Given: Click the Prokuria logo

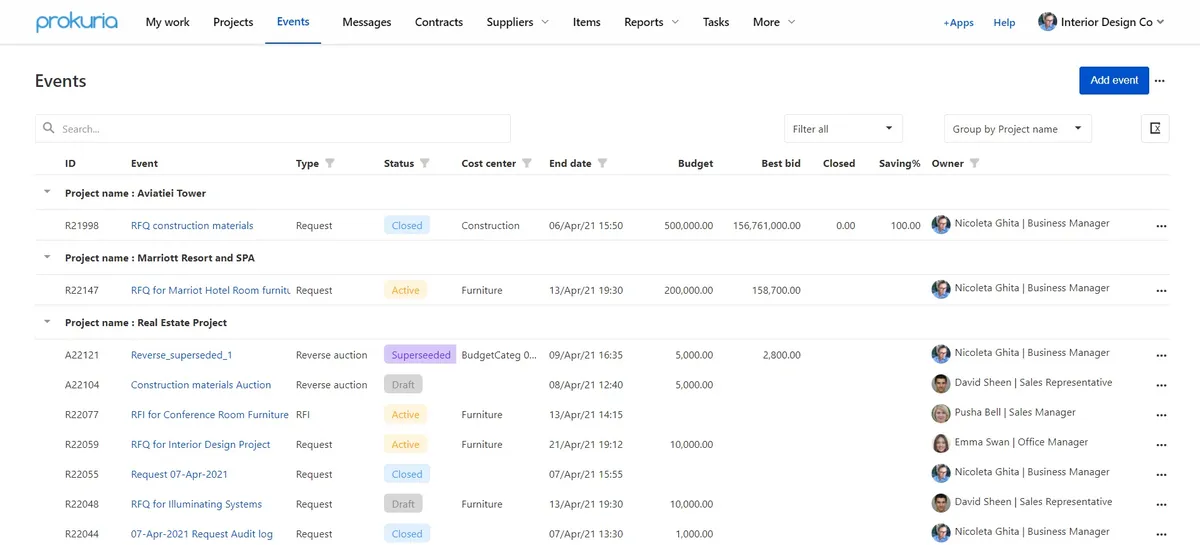Looking at the screenshot, I should click(76, 22).
